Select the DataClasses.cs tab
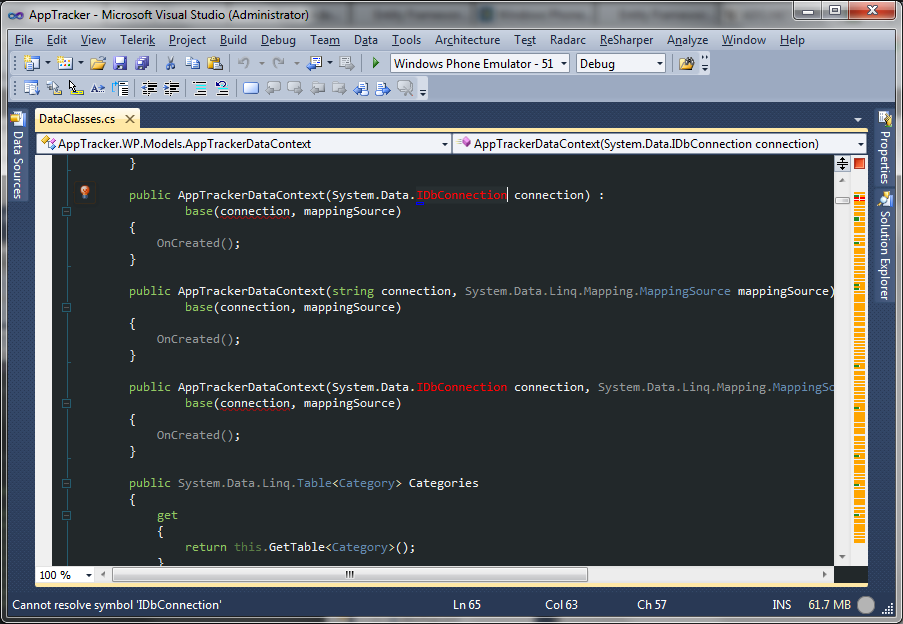 tap(77, 119)
